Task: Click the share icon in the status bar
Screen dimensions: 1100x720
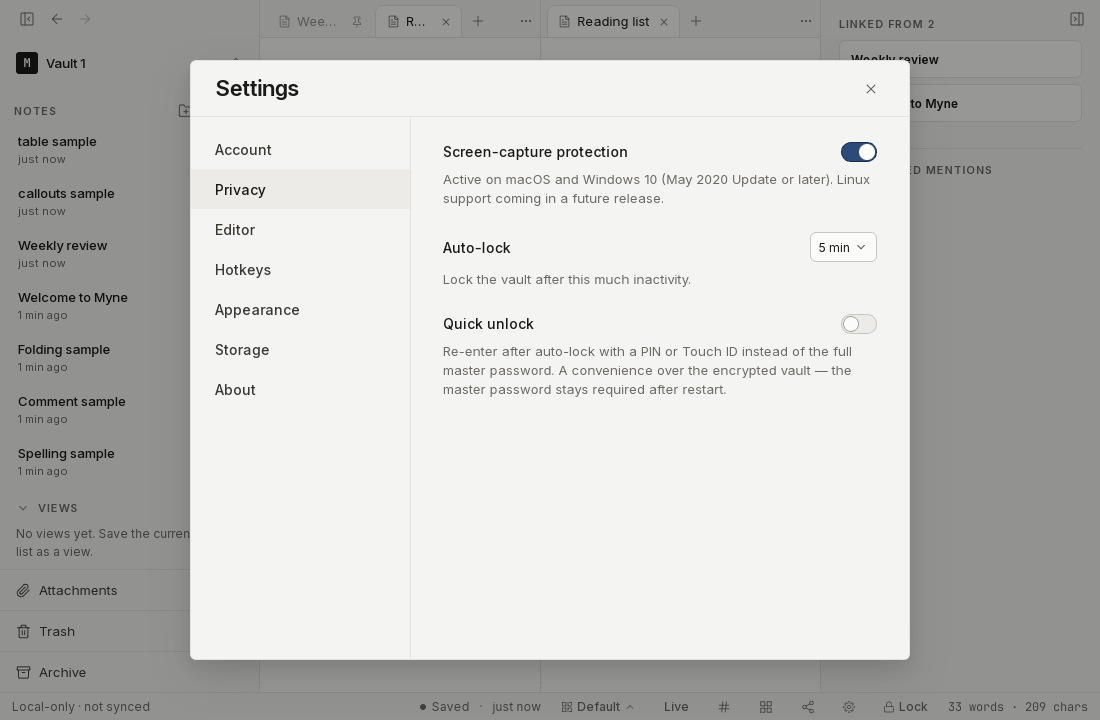Action: pyautogui.click(x=807, y=707)
